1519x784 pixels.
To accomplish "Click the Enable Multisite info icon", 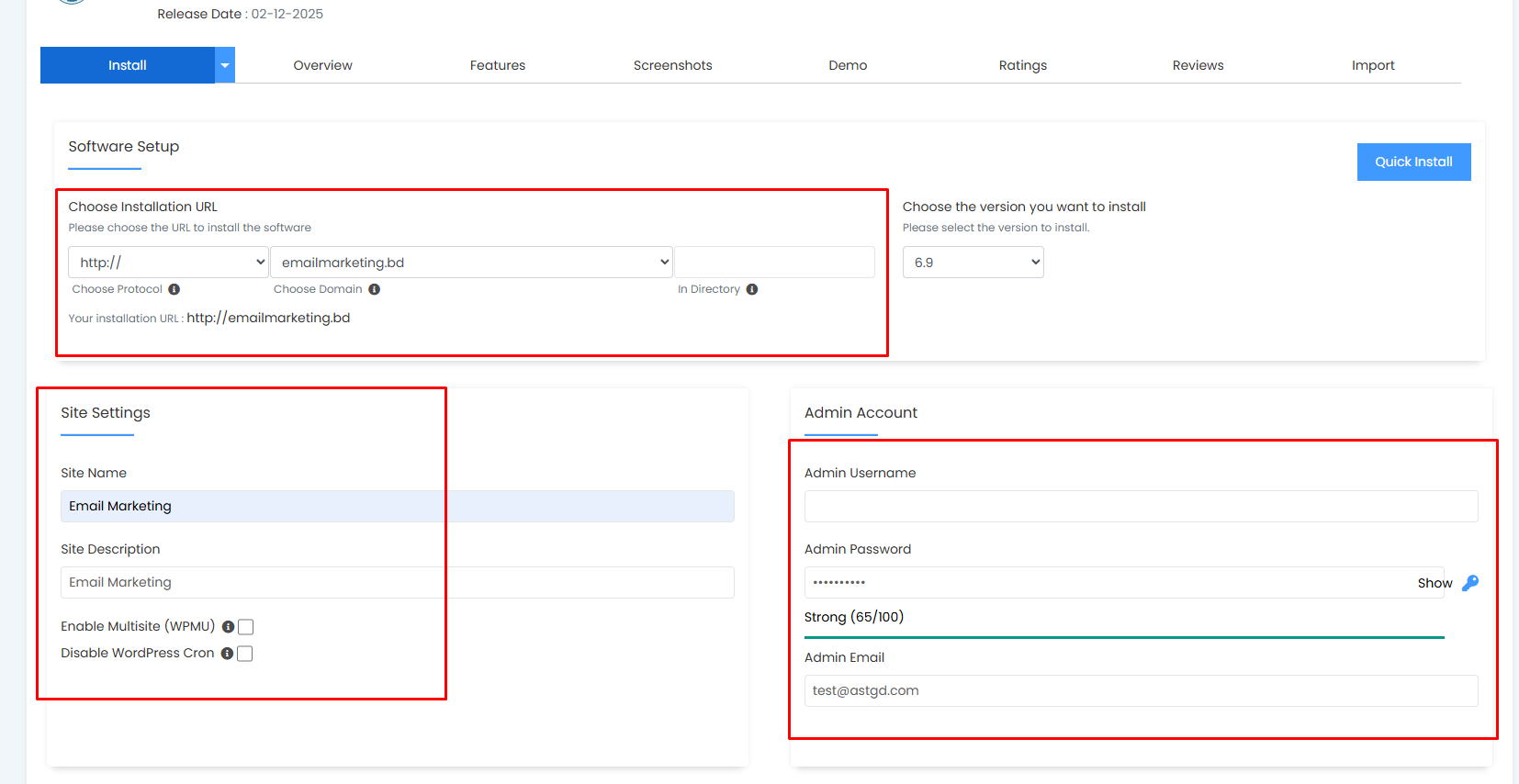I will tap(228, 627).
